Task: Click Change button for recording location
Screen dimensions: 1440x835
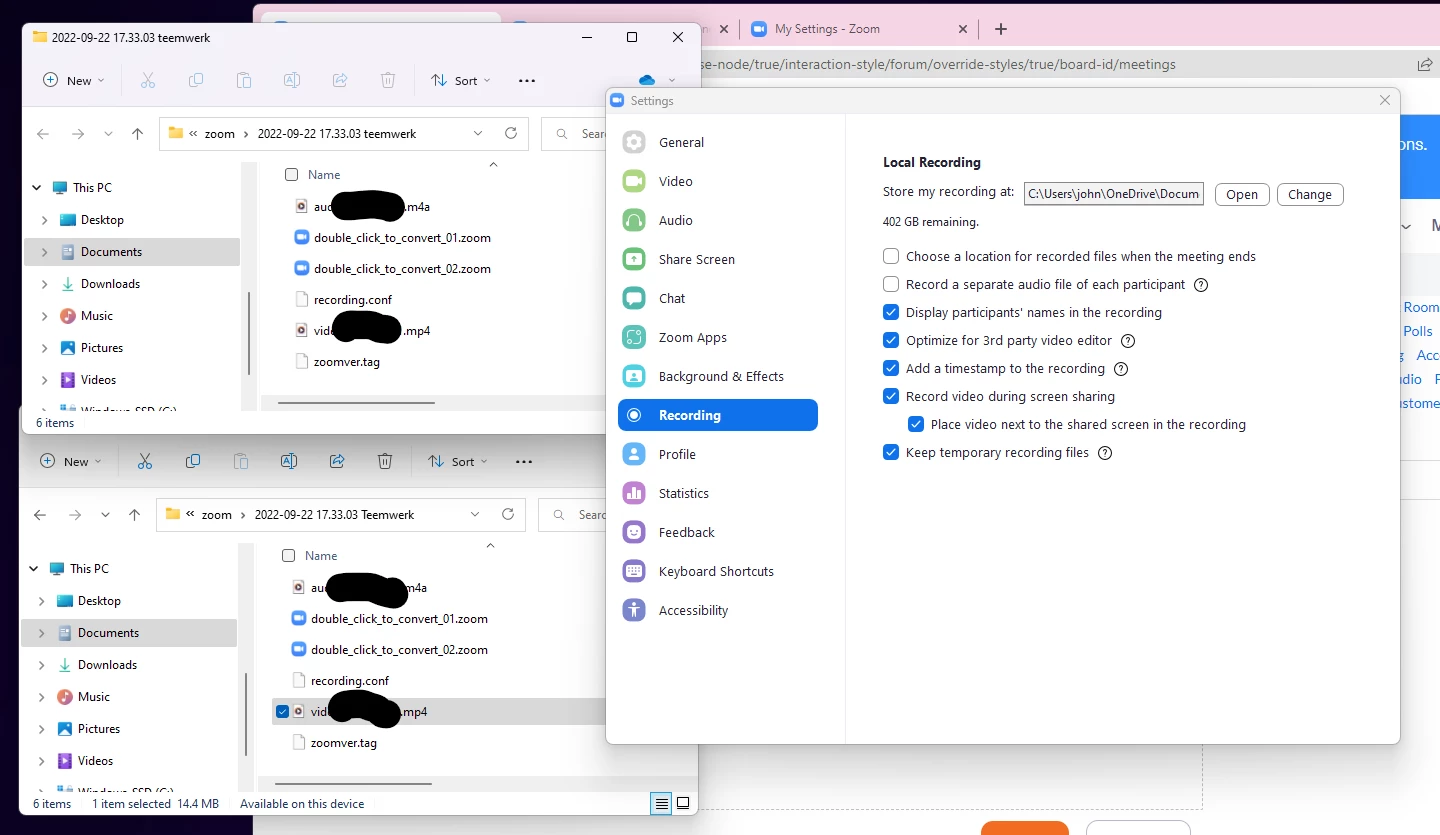Action: 1310,194
